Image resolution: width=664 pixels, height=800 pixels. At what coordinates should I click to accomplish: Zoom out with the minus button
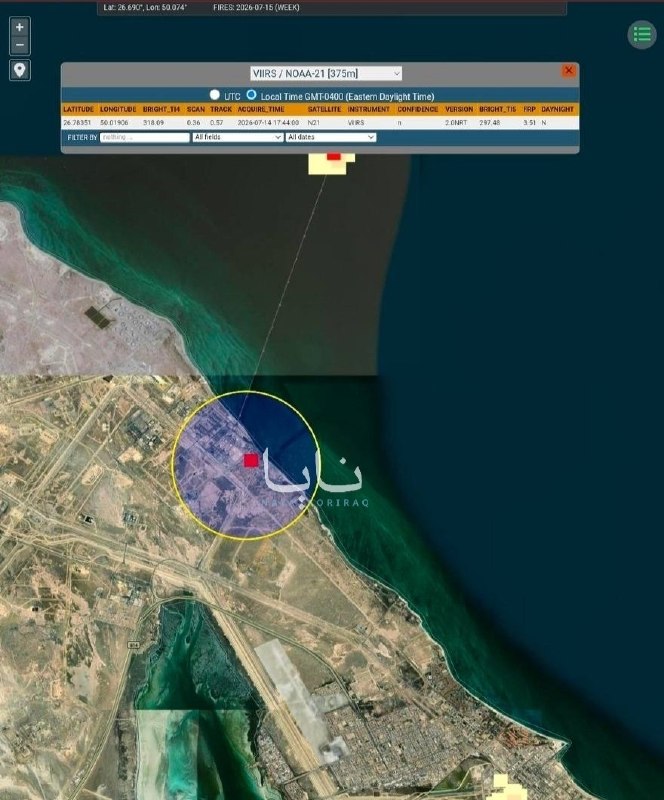point(19,45)
